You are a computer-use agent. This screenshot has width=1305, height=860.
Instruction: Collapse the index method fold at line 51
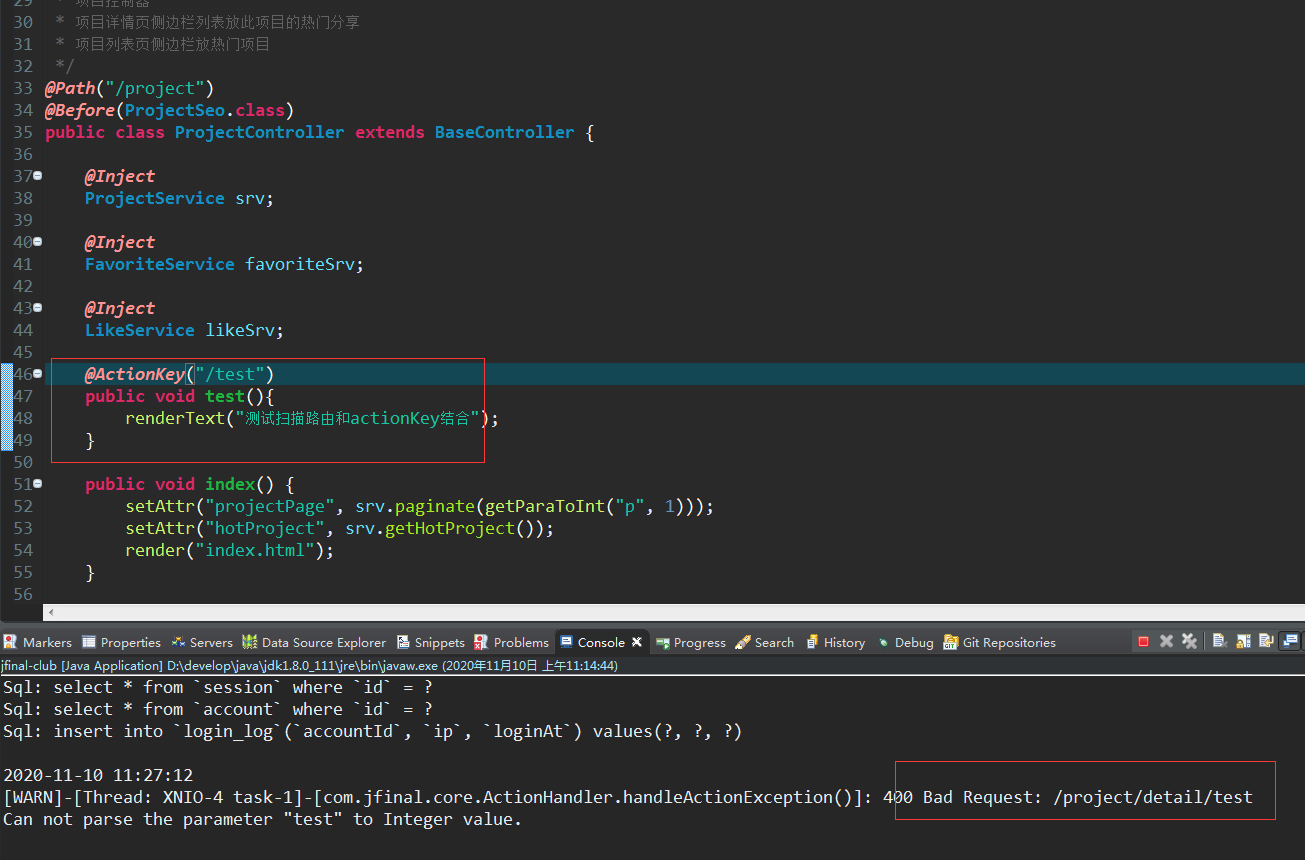[38, 483]
